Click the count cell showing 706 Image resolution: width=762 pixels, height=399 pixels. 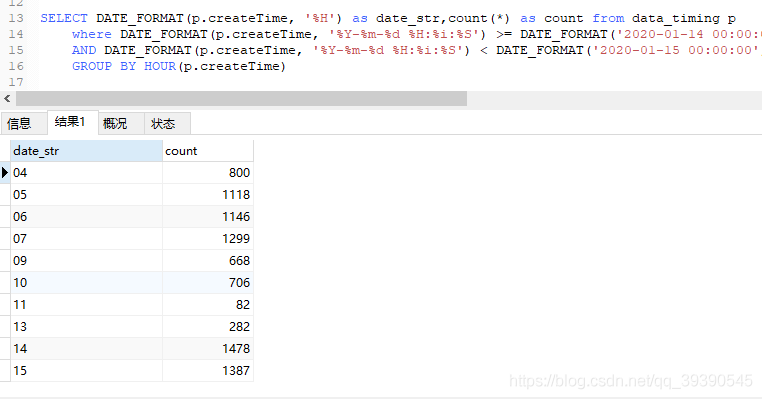click(208, 282)
